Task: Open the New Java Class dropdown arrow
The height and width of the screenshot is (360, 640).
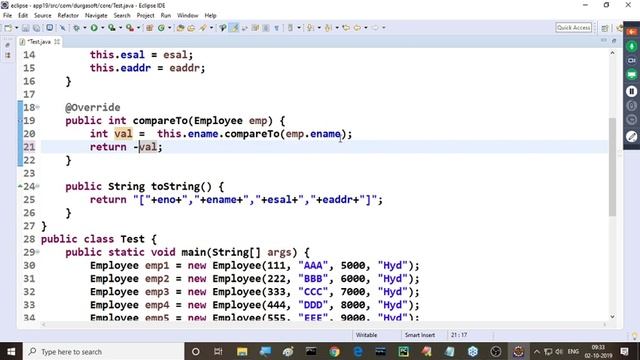Action: click(169, 28)
